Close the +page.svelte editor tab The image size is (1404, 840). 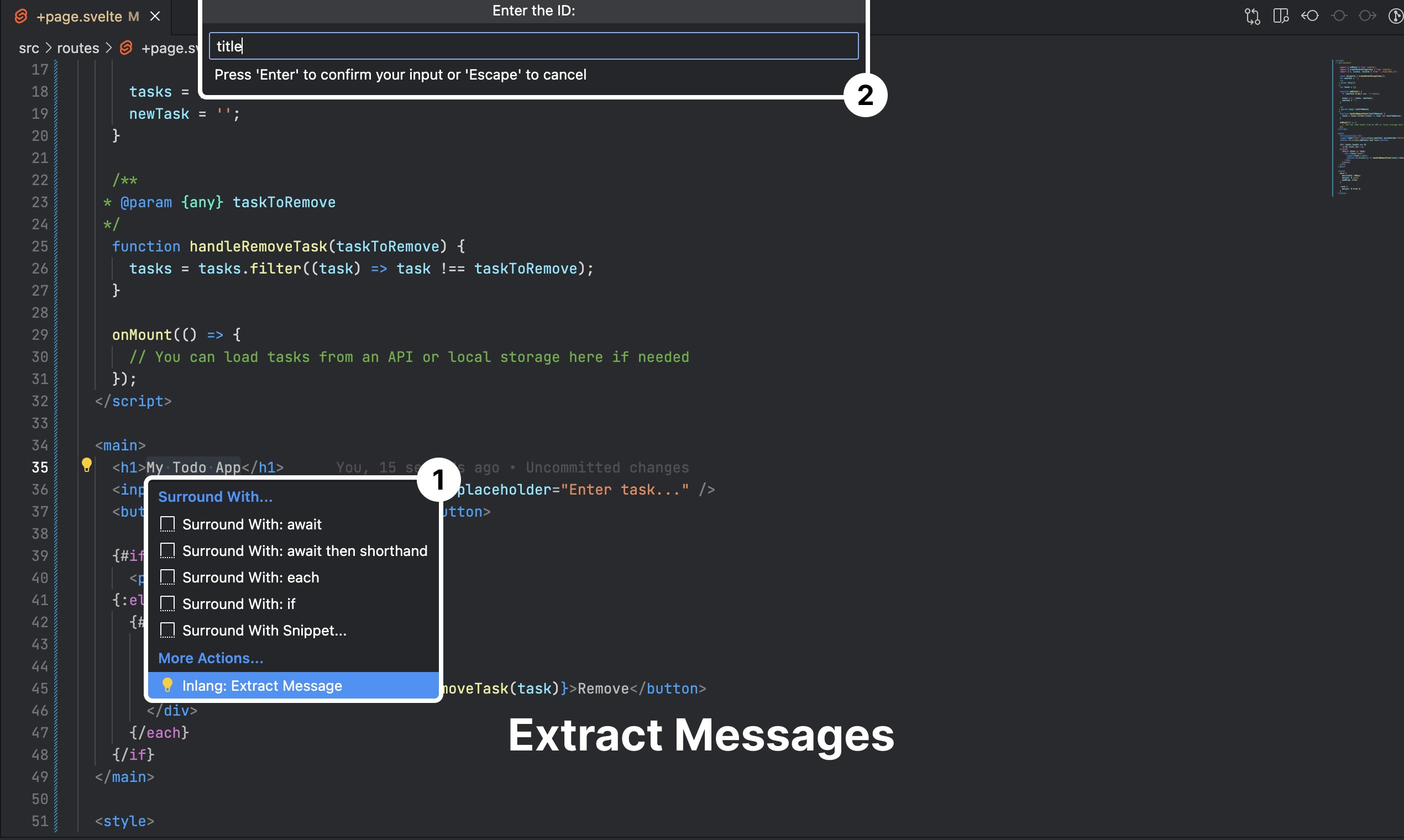(x=155, y=17)
